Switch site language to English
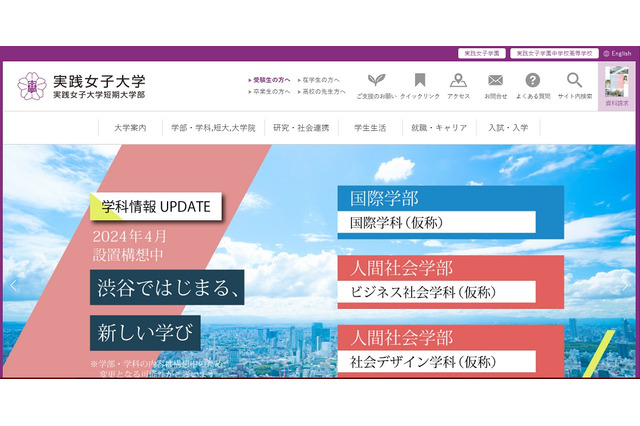 click(617, 53)
